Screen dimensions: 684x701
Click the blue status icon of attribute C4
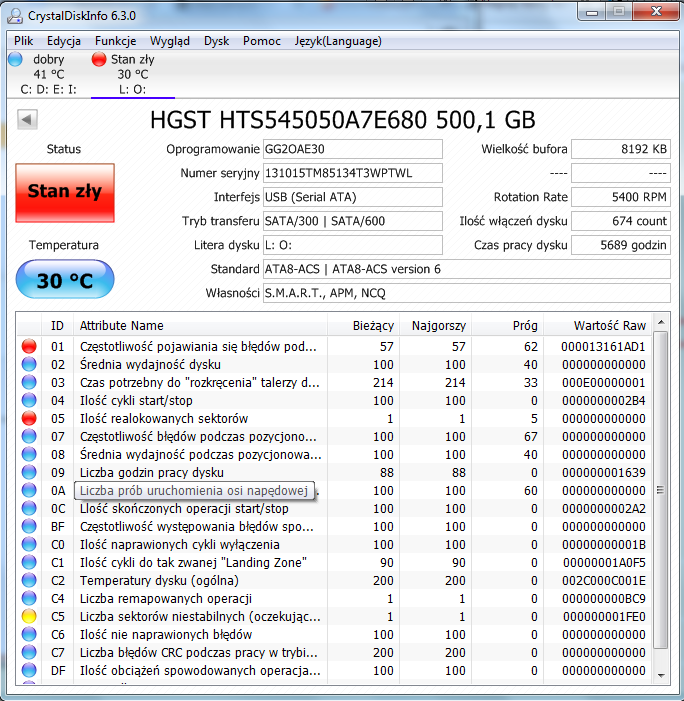click(x=29, y=598)
